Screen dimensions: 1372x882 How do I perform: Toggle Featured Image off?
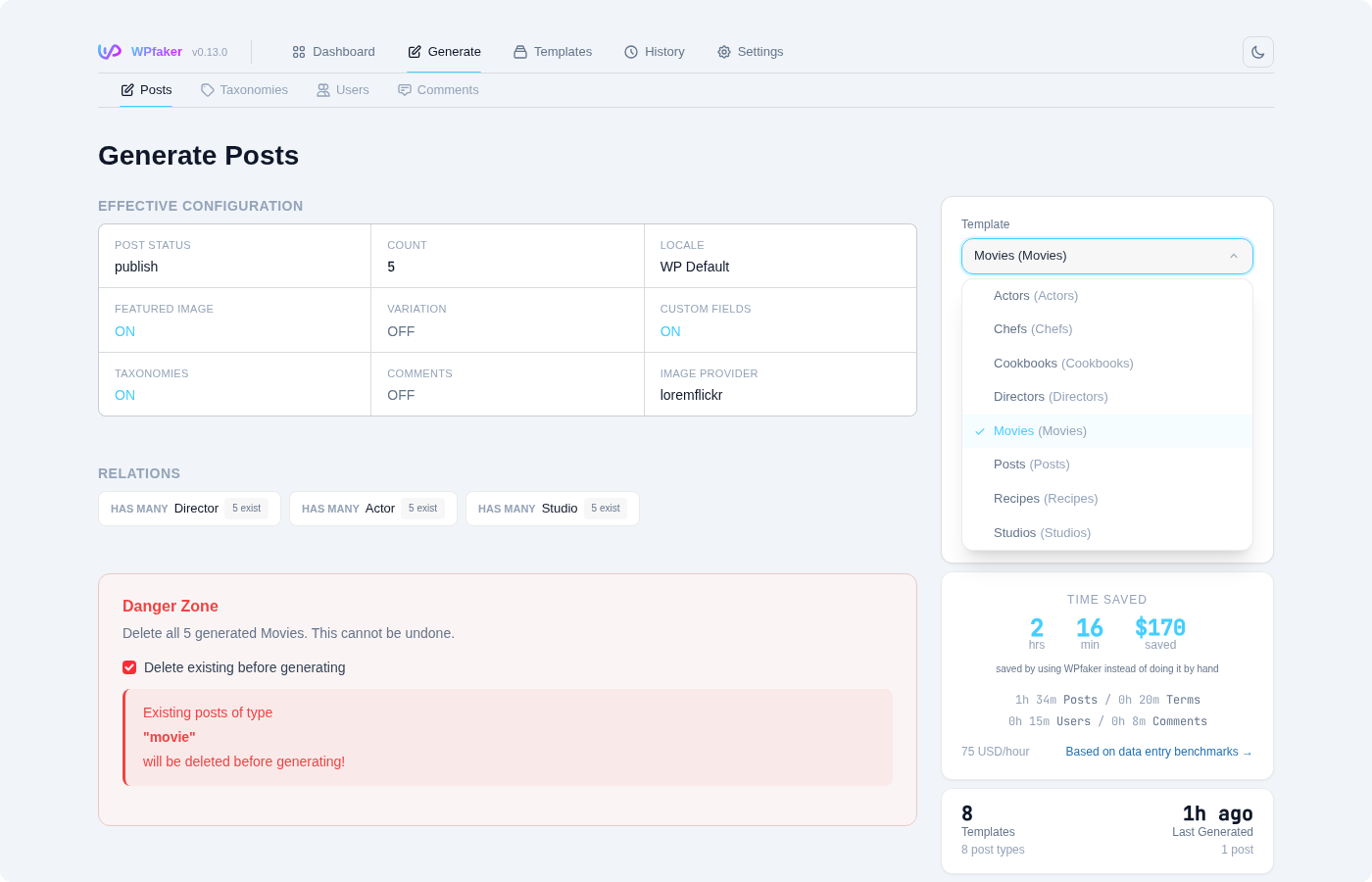click(x=124, y=331)
